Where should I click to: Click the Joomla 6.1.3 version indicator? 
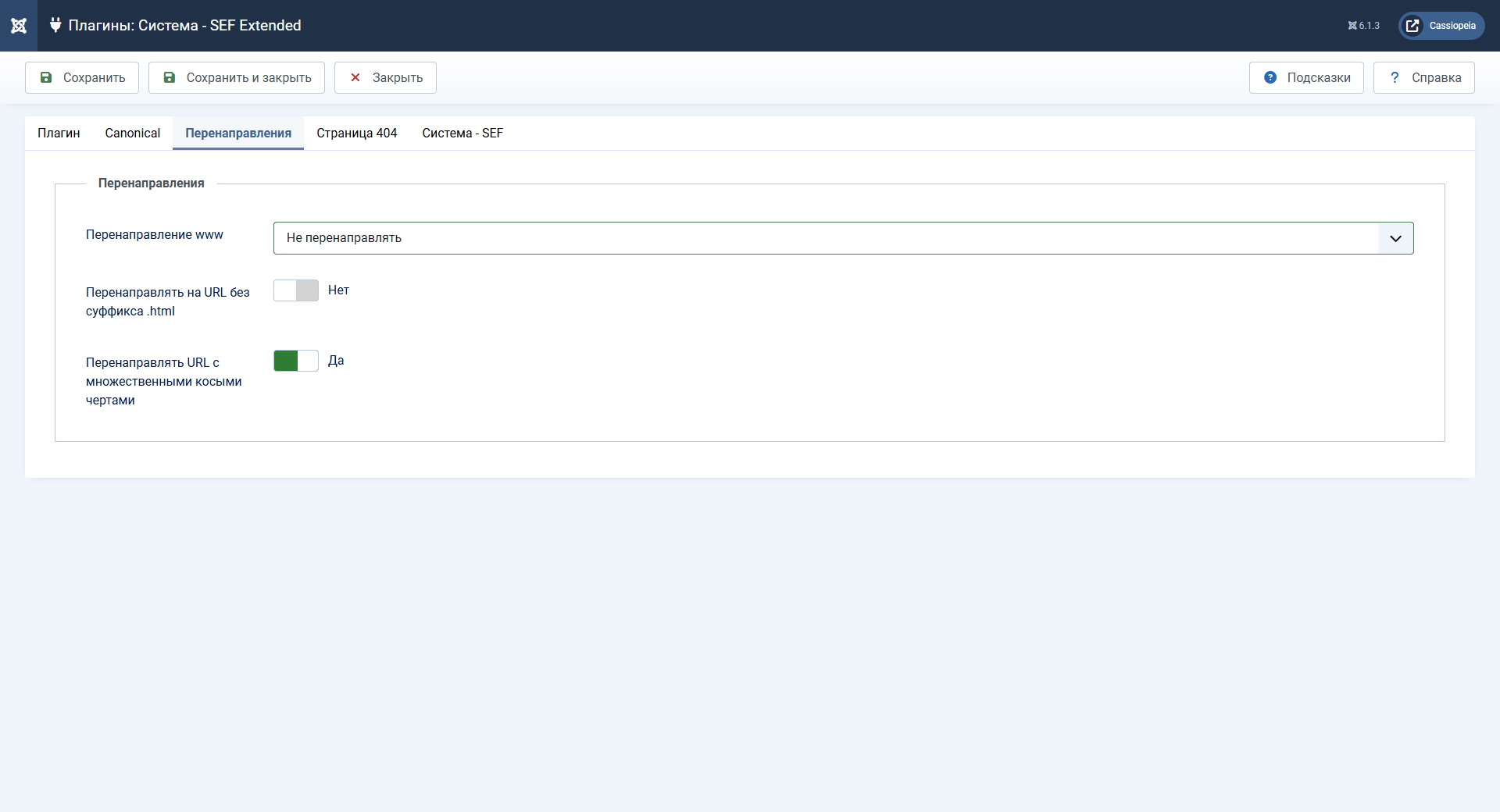point(1364,26)
